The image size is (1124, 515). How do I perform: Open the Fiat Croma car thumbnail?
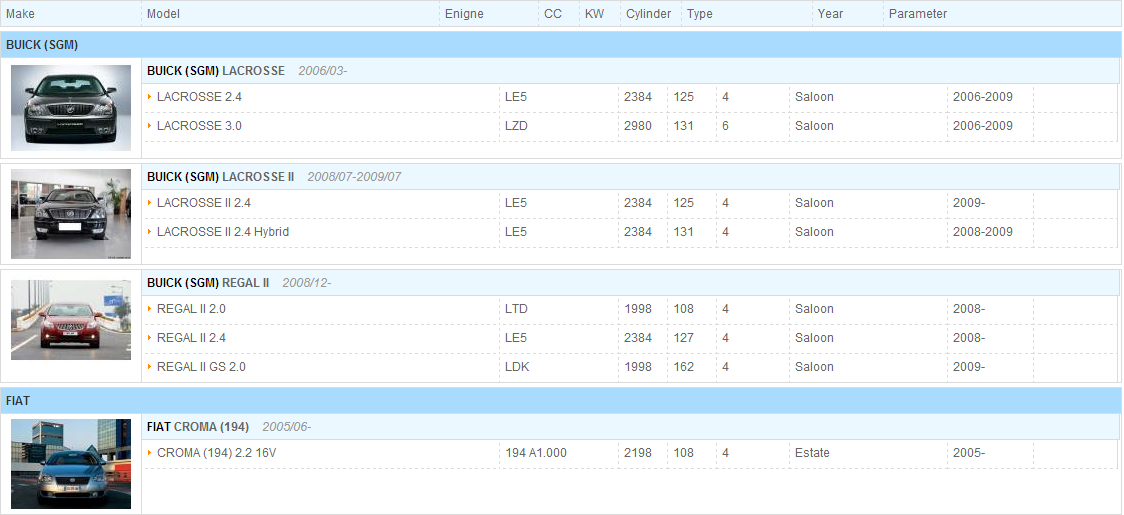(x=71, y=463)
